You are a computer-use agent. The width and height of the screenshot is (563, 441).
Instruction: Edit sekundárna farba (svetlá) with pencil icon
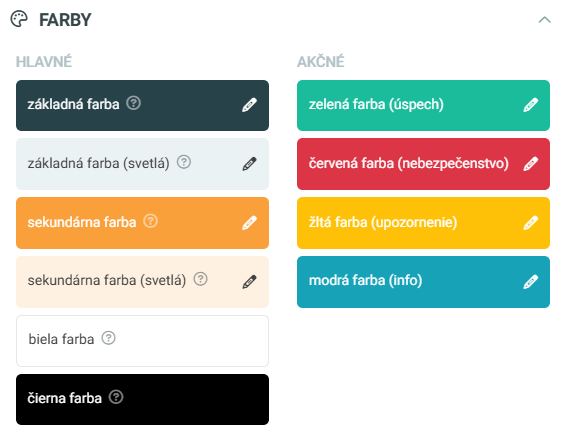[x=249, y=282]
